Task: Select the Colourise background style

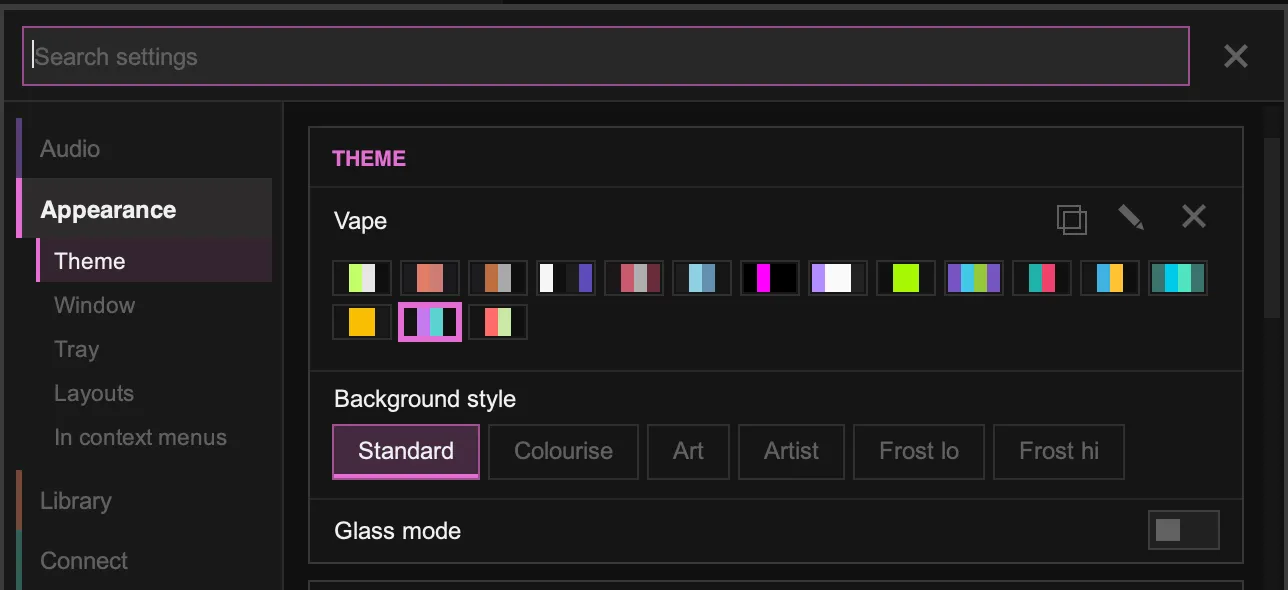Action: [x=563, y=451]
